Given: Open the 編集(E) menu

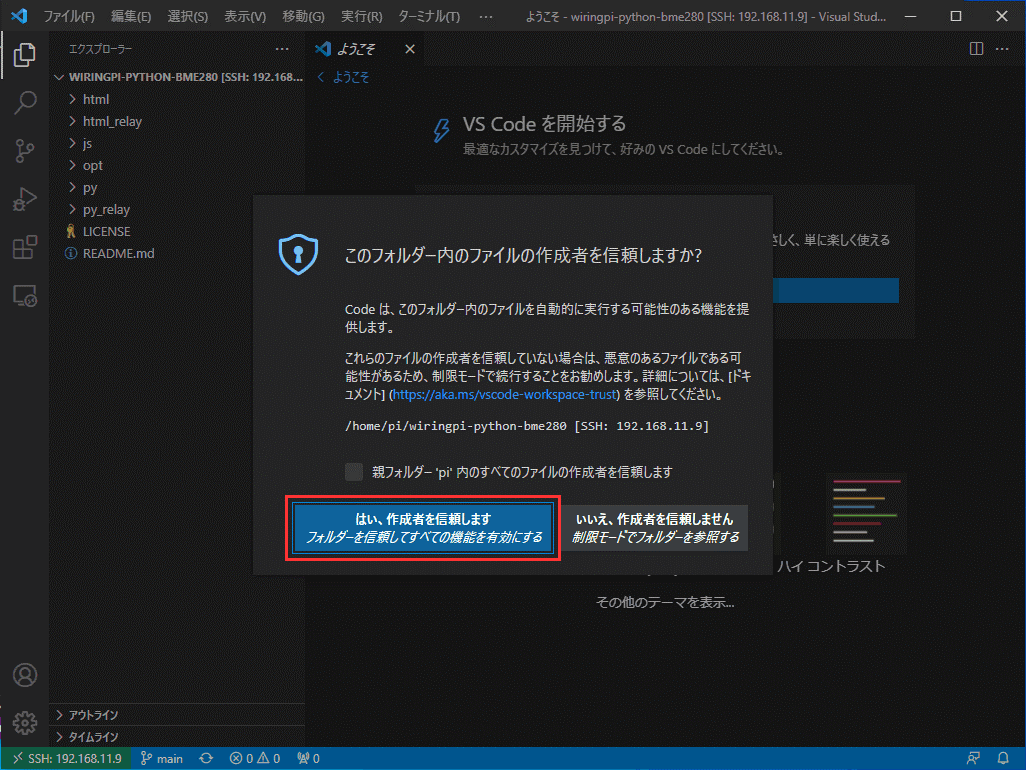Looking at the screenshot, I should 130,16.
